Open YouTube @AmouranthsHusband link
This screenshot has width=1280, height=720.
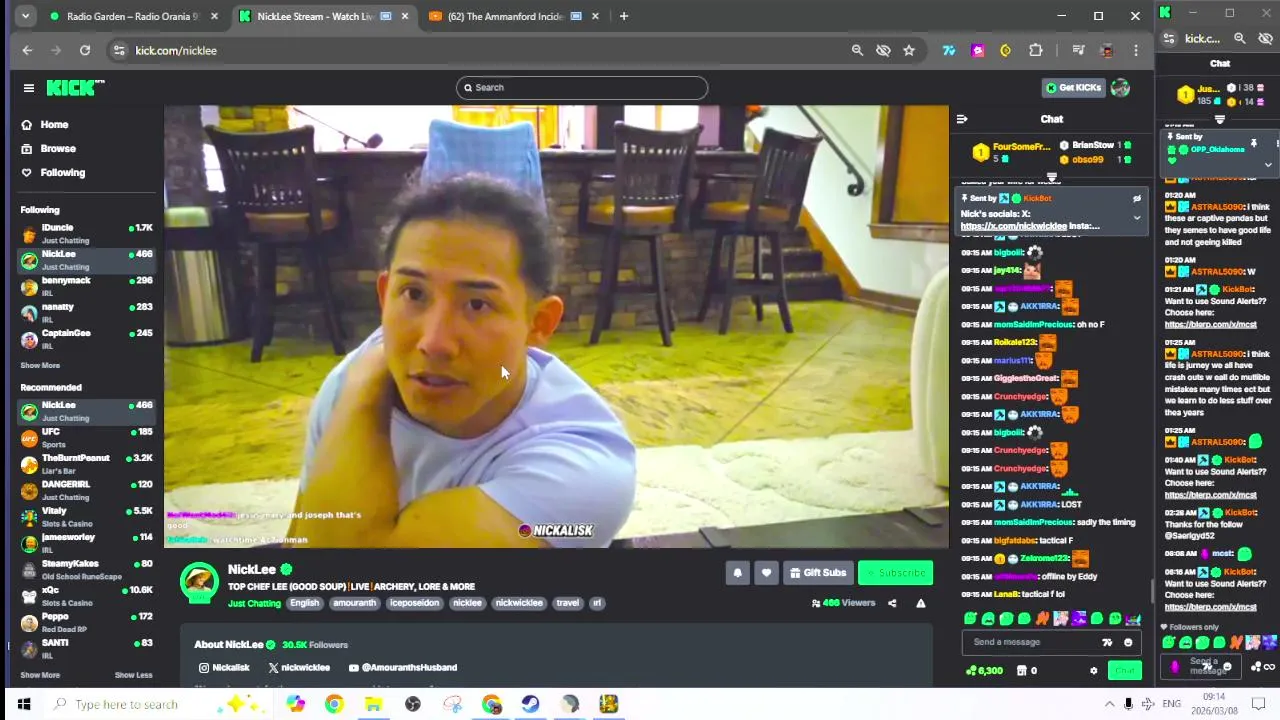(x=403, y=667)
